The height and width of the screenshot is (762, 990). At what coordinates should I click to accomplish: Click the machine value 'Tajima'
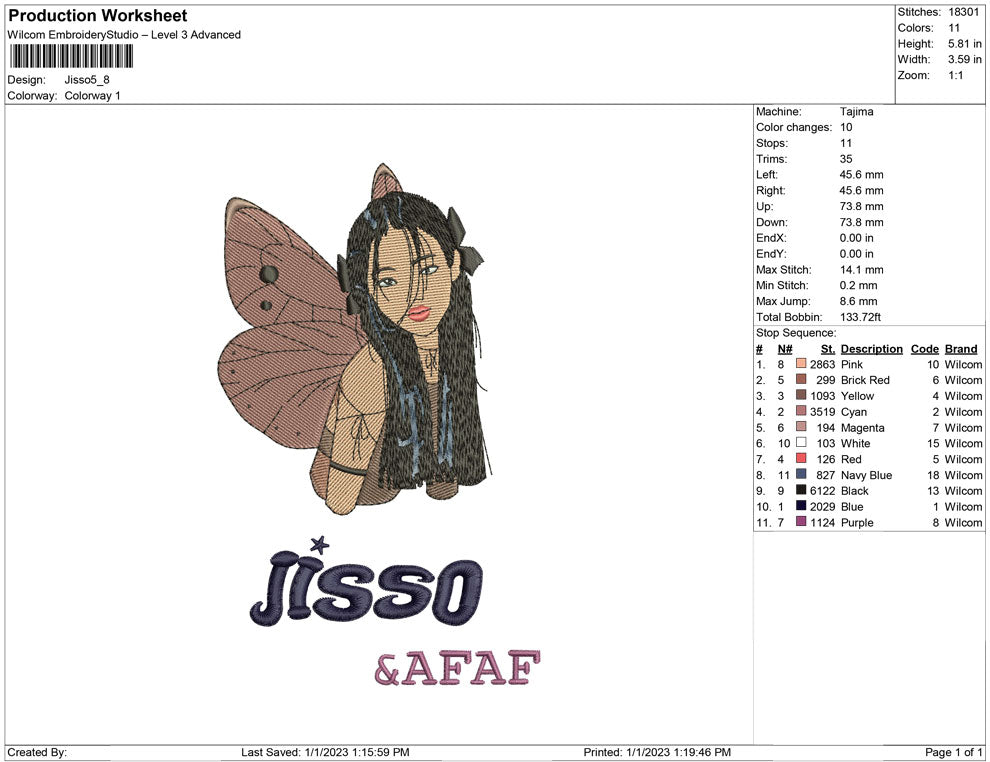coord(856,112)
